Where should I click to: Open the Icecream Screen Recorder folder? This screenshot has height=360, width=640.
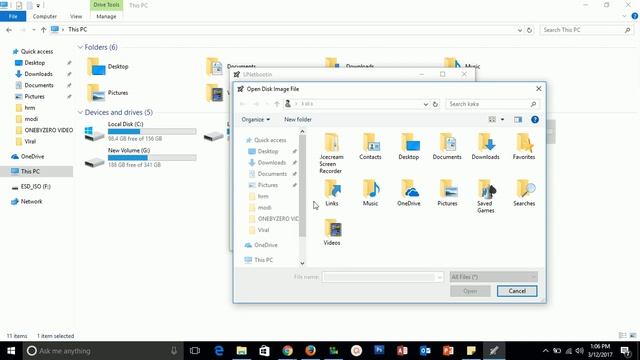(x=331, y=153)
